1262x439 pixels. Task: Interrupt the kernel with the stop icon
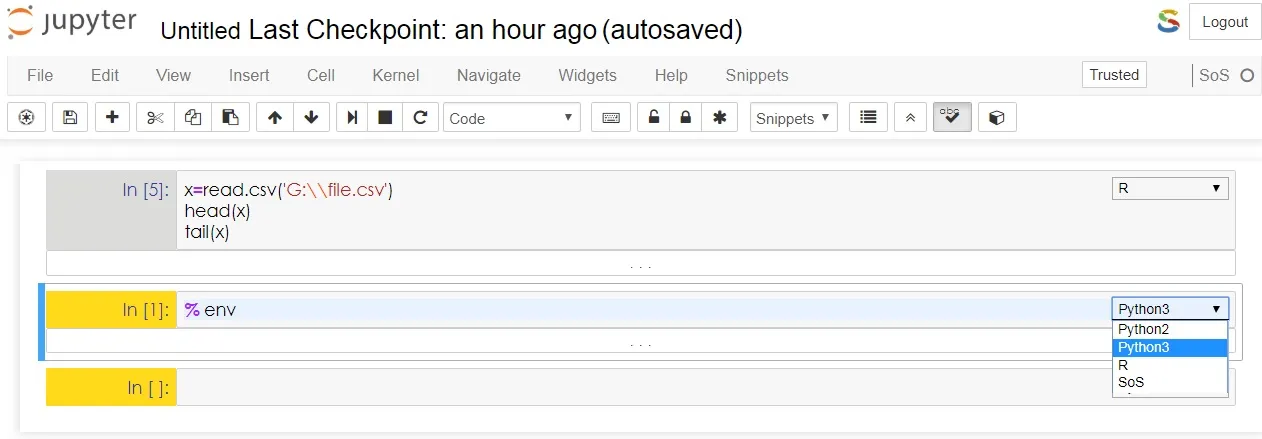[385, 117]
